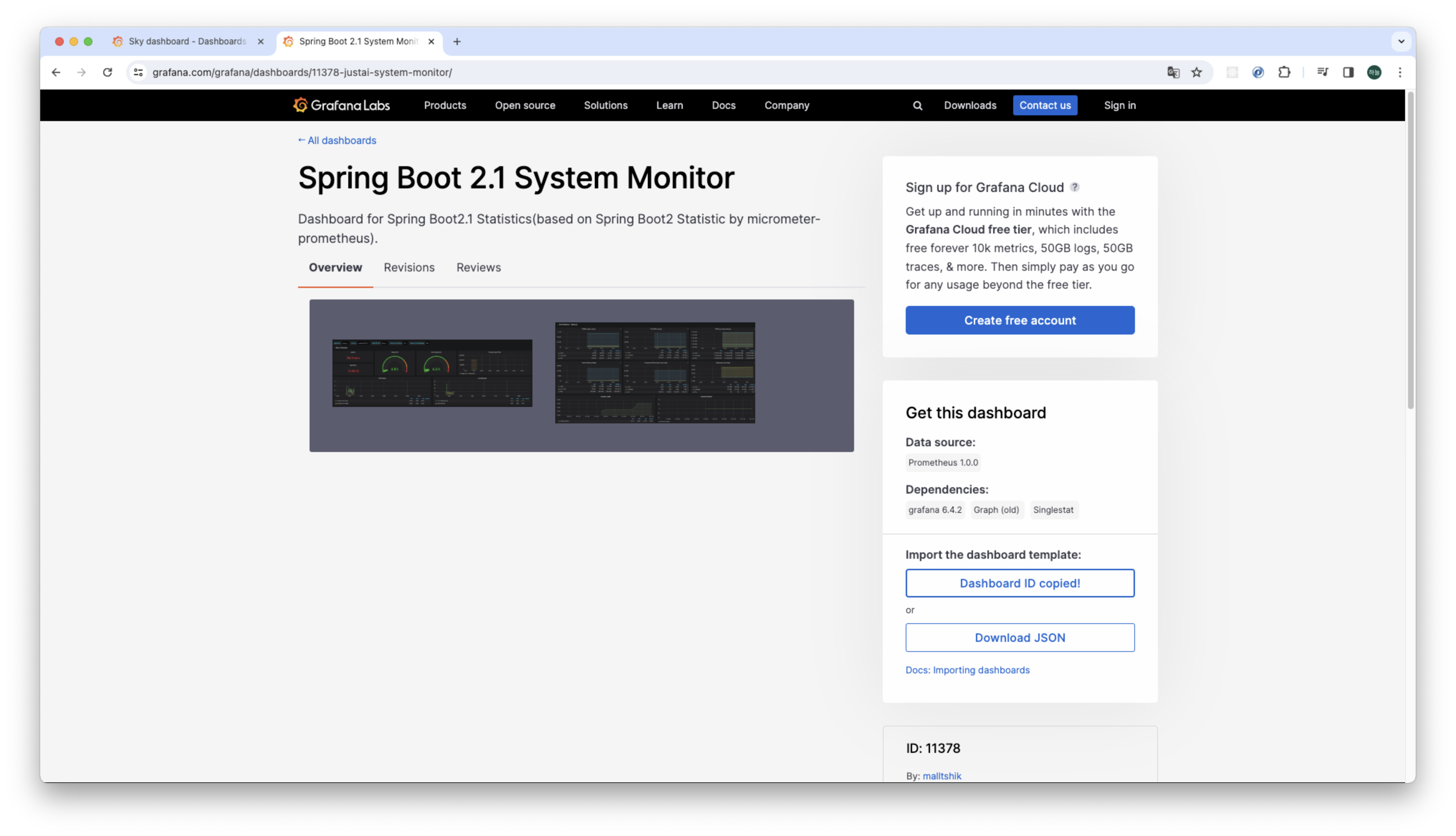Open the Open source menu

(525, 106)
